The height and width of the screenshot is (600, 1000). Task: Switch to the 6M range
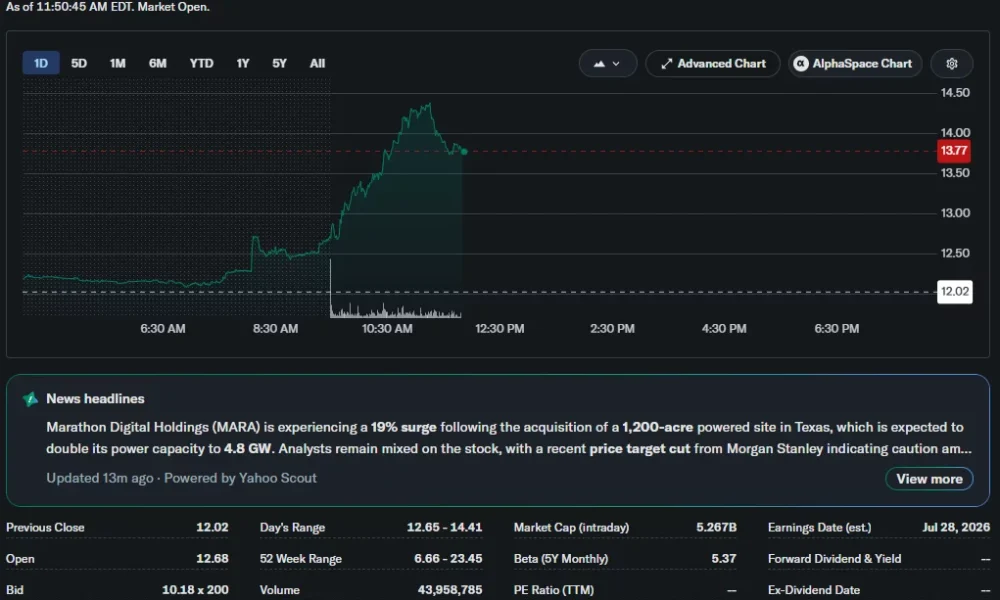tap(158, 63)
